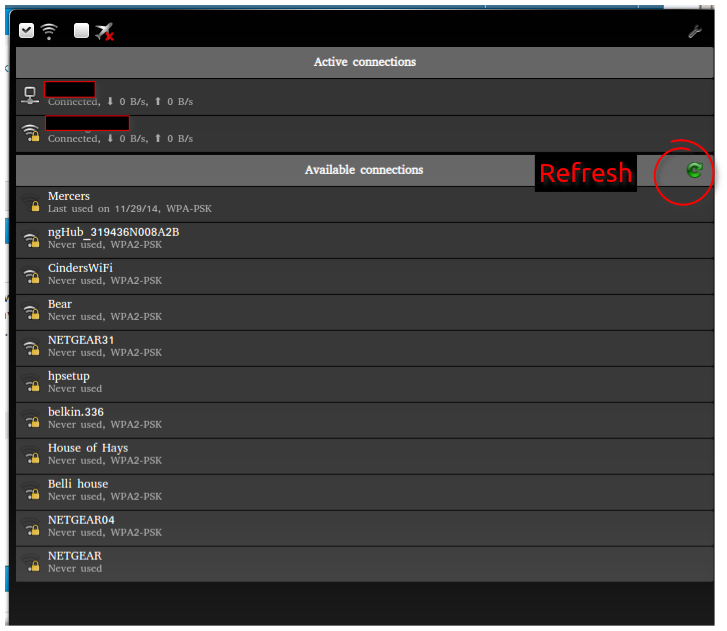Connect to Belli house network

coord(364,492)
